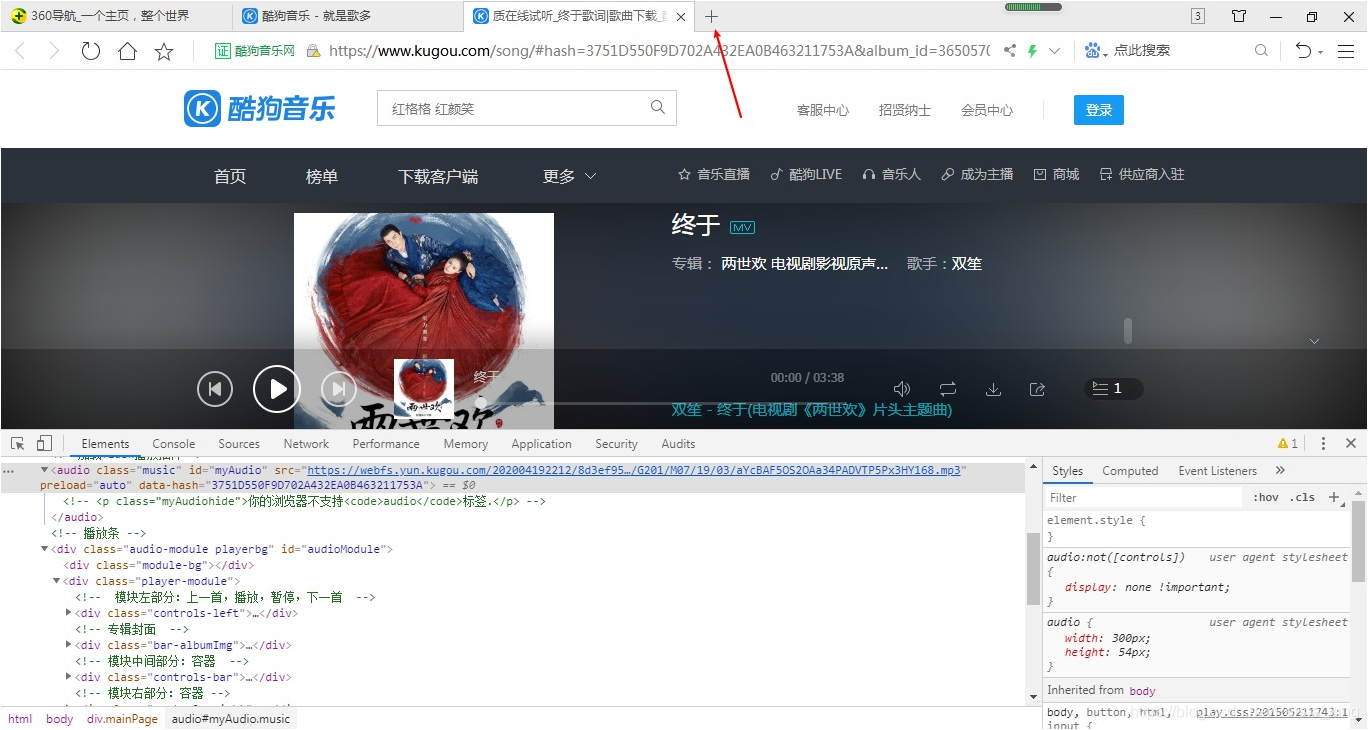The width and height of the screenshot is (1368, 730).
Task: Toggle the bookmark star in the address bar
Action: (x=163, y=49)
